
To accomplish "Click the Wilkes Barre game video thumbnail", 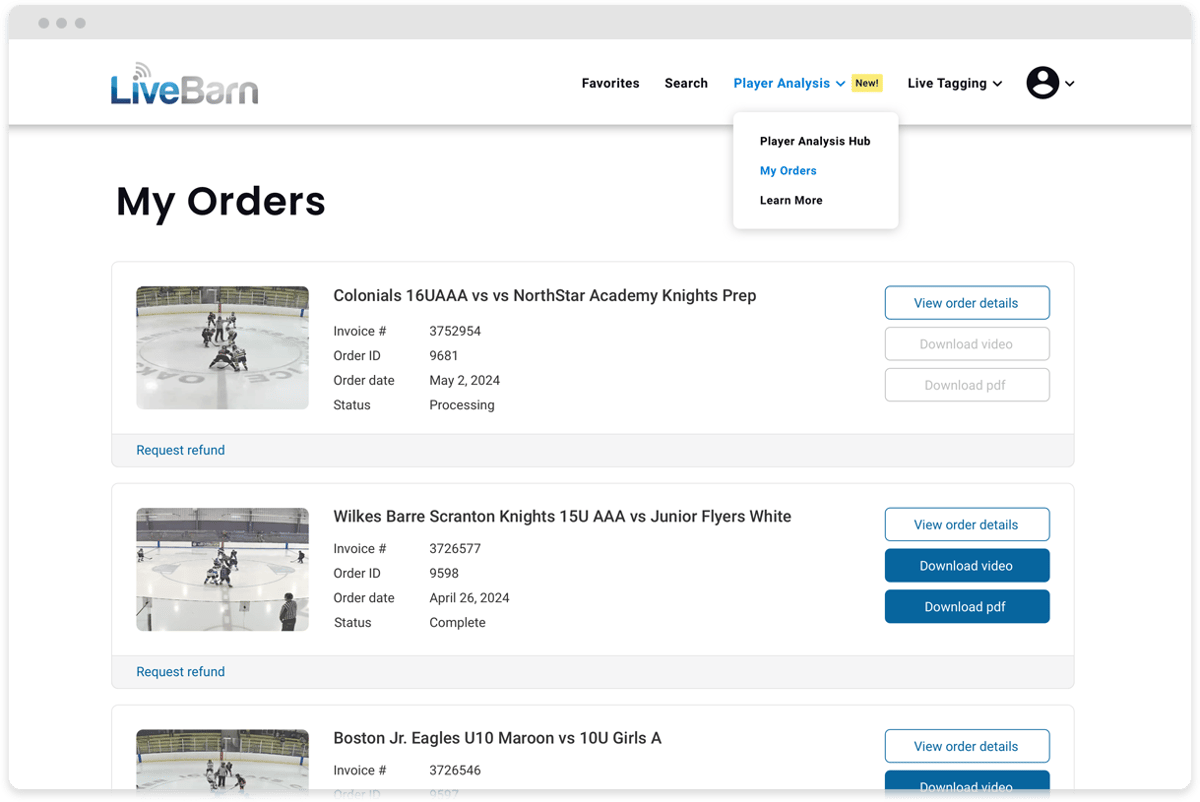I will (222, 569).
